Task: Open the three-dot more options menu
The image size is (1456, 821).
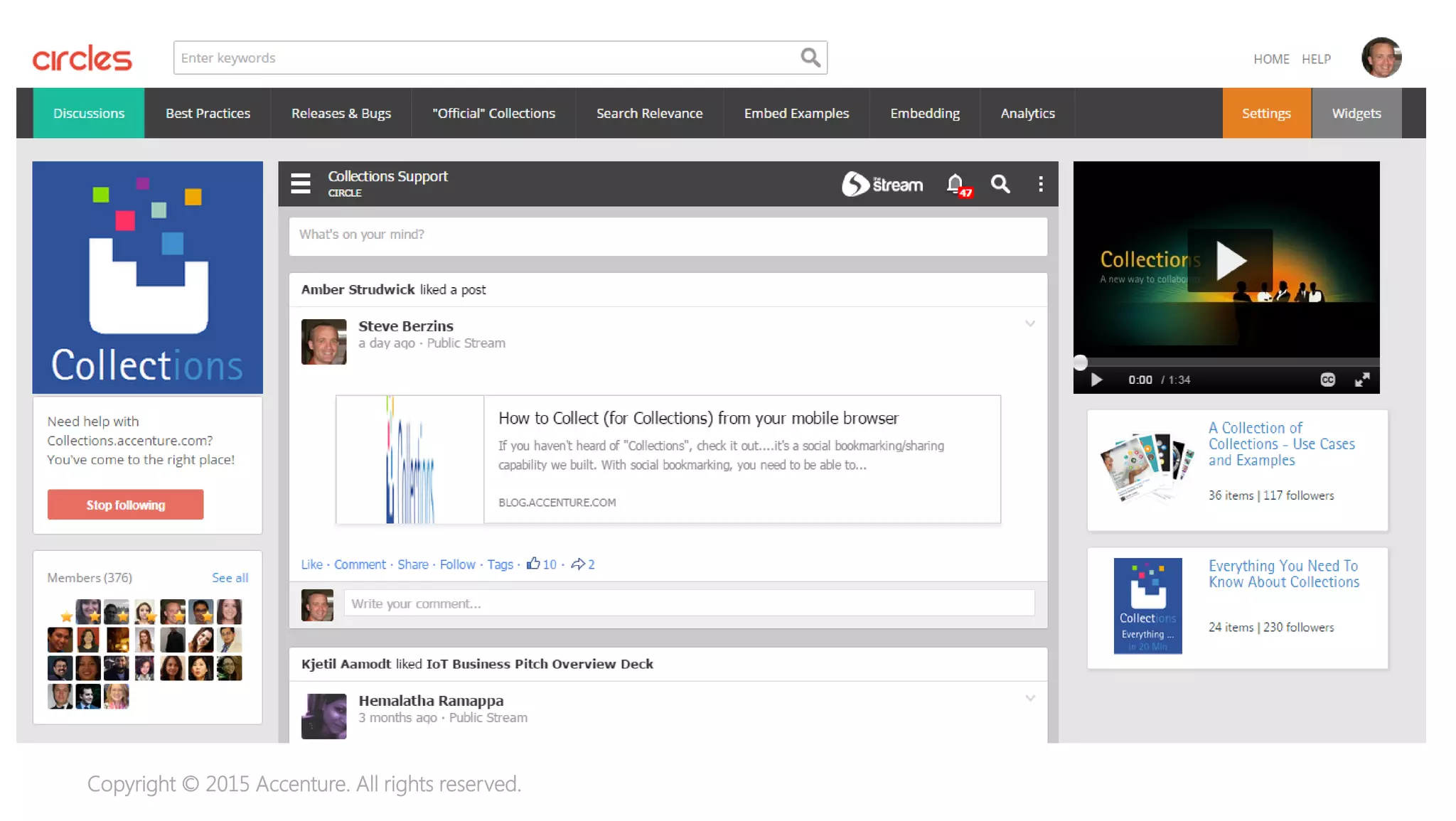Action: click(1041, 184)
